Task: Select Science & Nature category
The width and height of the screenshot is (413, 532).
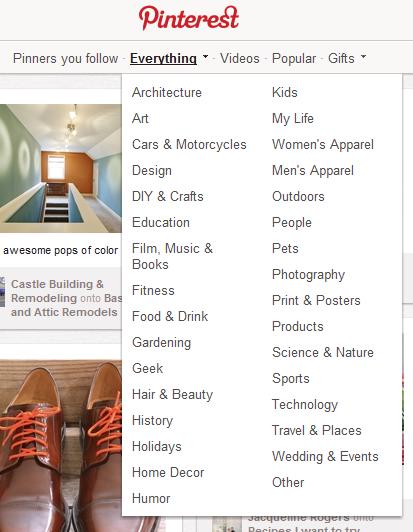Action: tap(323, 353)
